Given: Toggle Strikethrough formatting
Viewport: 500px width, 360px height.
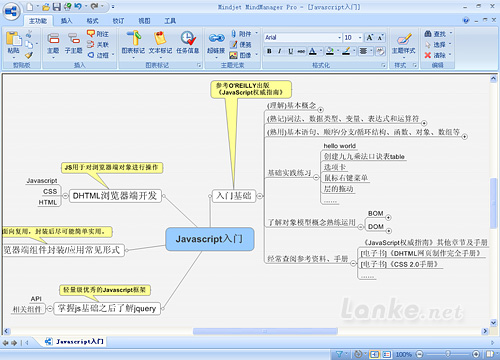Looking at the screenshot, I should [x=301, y=51].
